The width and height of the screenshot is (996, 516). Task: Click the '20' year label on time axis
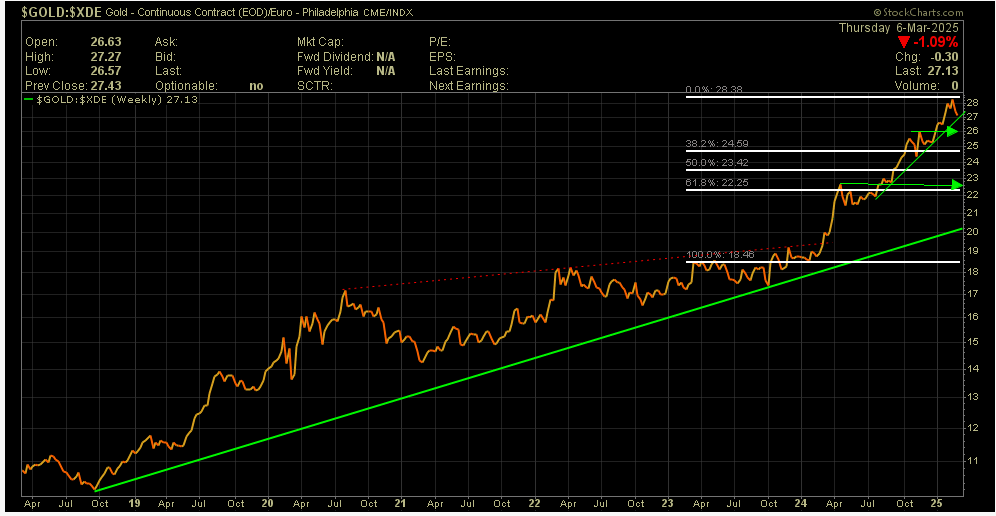point(267,502)
